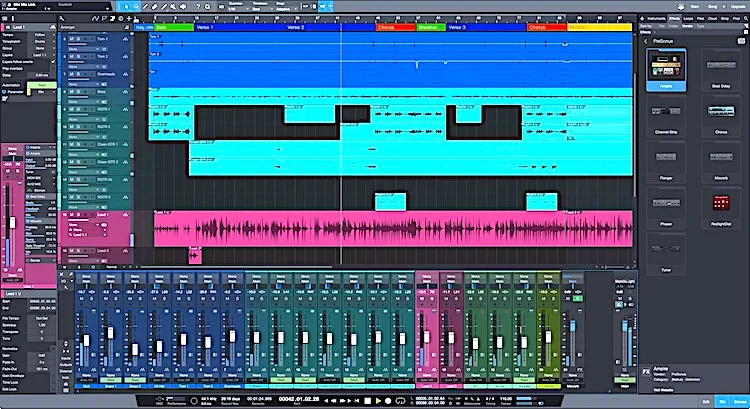This screenshot has width=750, height=409.
Task: Switch to Cloud browser tab
Action: pos(713,18)
